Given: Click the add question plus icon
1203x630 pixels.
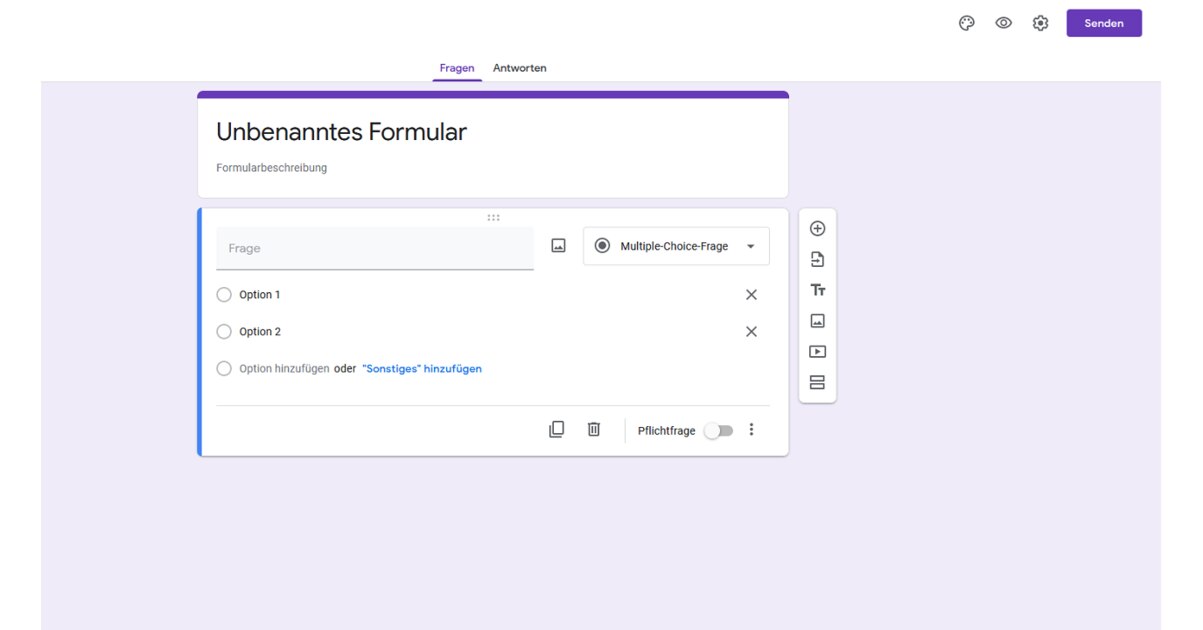Looking at the screenshot, I should (817, 229).
